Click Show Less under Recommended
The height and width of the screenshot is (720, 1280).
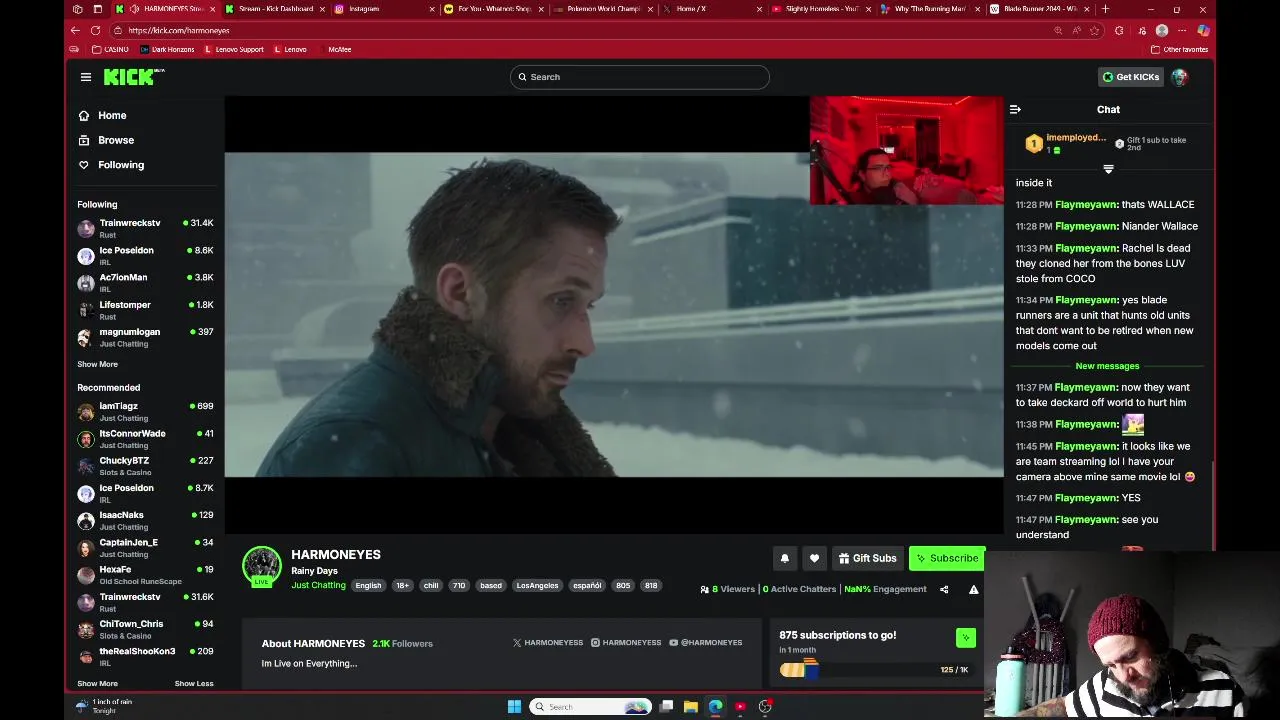click(x=194, y=683)
